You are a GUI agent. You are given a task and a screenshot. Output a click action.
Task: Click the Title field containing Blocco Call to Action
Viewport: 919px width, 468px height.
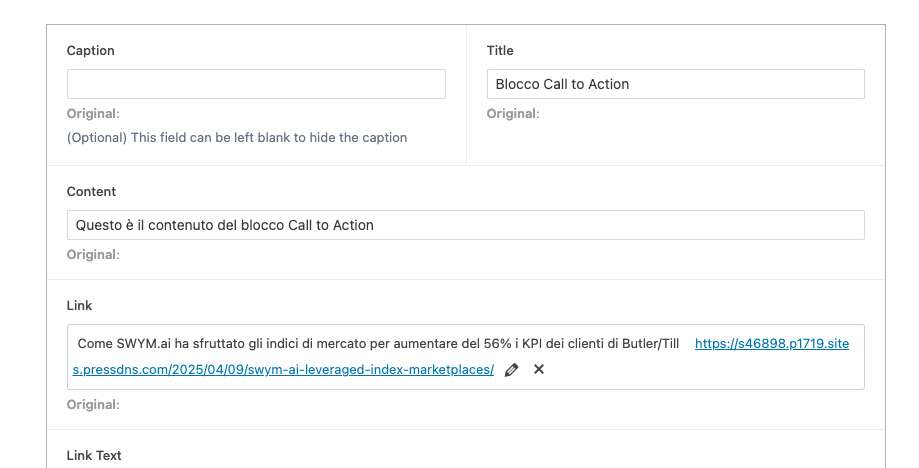pyautogui.click(x=675, y=84)
